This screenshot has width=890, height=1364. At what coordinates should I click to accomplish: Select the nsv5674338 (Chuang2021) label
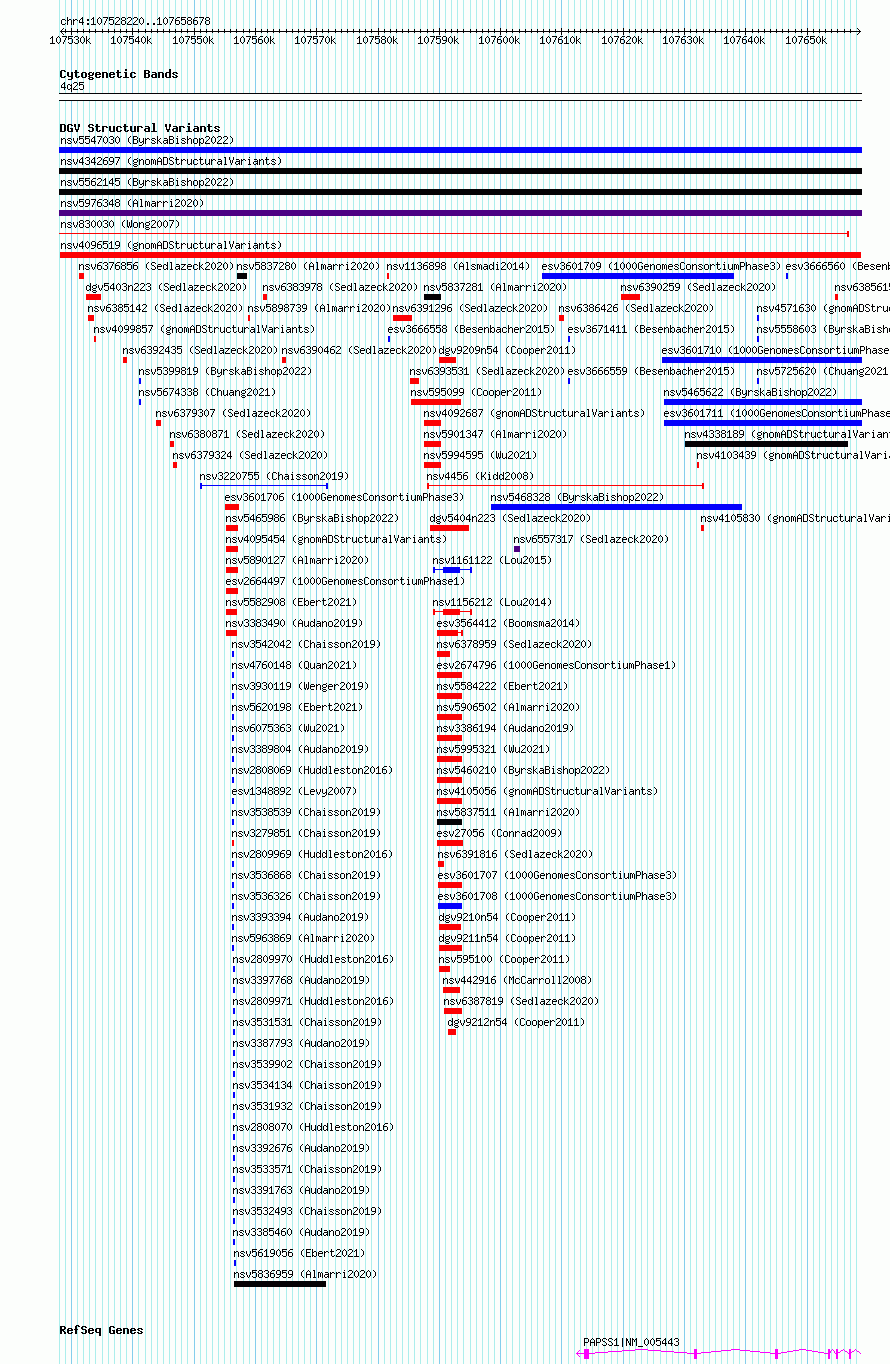coord(207,392)
